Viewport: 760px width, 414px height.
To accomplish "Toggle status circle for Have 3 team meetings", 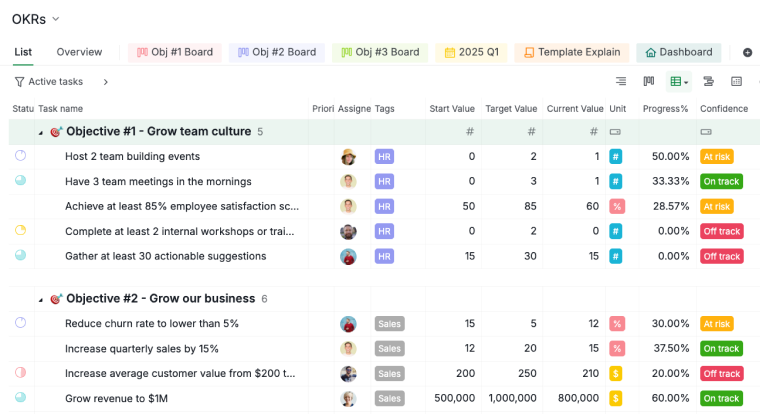I will [20, 180].
